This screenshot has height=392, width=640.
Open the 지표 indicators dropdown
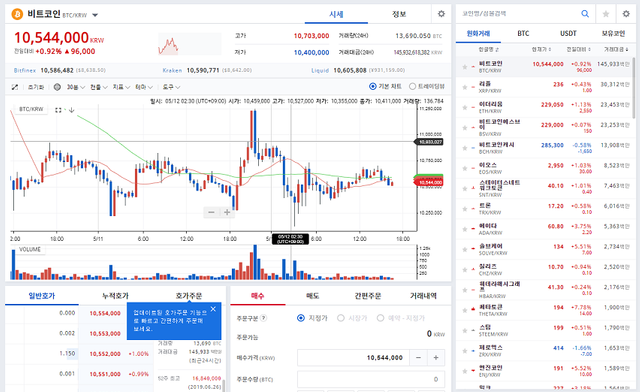[121, 87]
